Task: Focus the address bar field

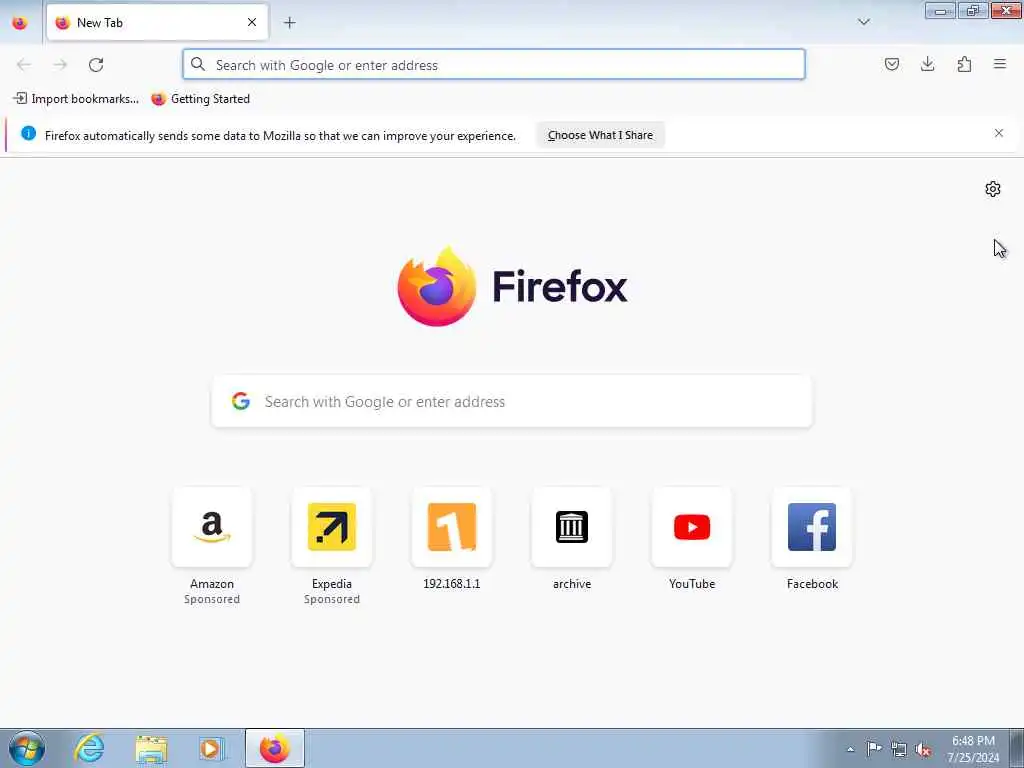Action: [494, 65]
